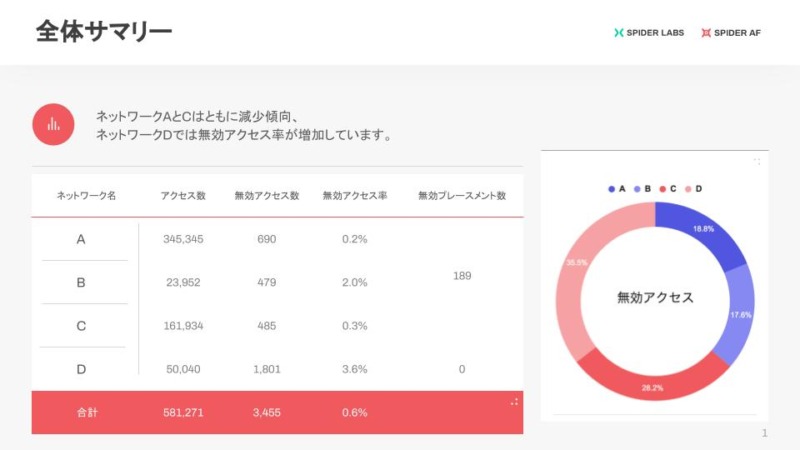The image size is (800, 450).
Task: Click the page number 1
Action: pos(764,433)
